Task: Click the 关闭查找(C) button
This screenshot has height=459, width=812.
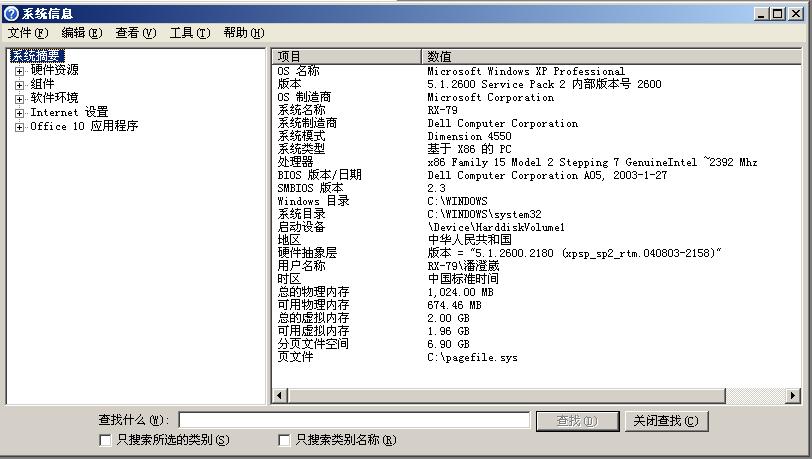Action: pos(666,421)
